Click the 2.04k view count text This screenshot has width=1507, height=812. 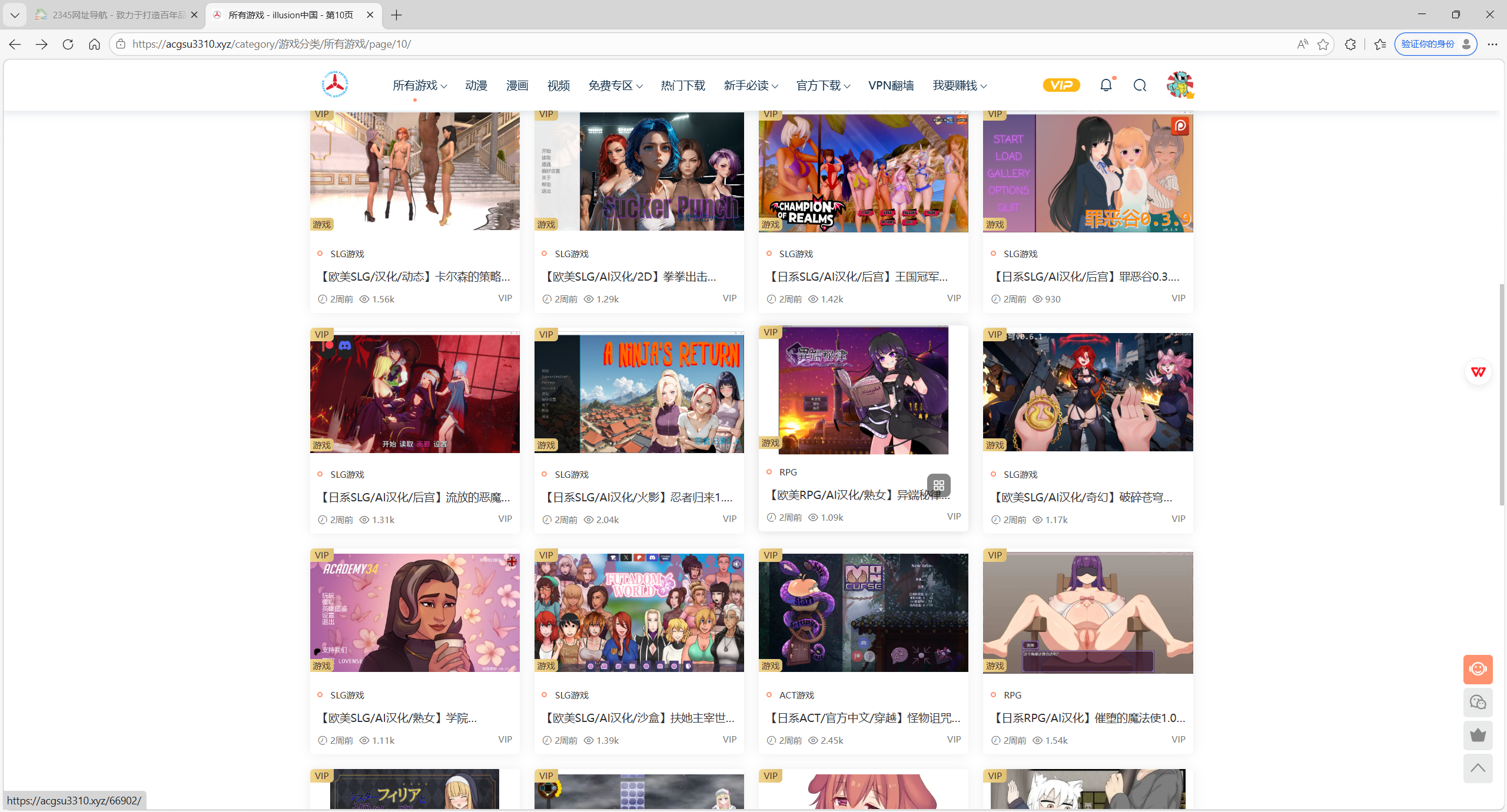click(x=608, y=520)
